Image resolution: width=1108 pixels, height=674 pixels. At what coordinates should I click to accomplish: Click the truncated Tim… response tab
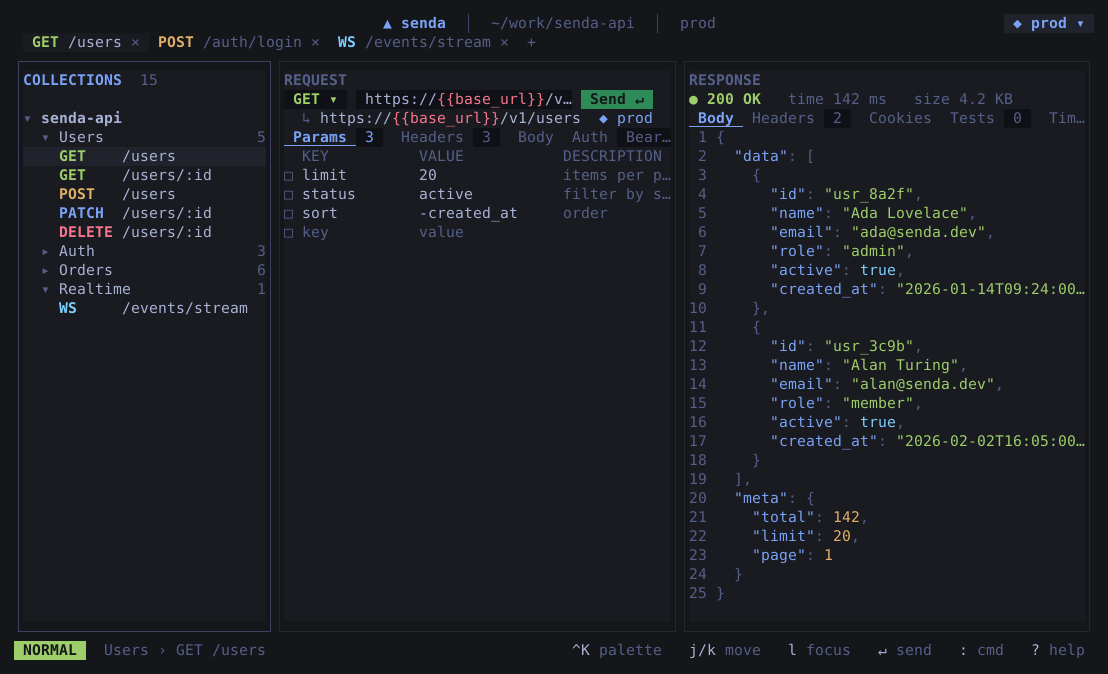pos(1066,118)
